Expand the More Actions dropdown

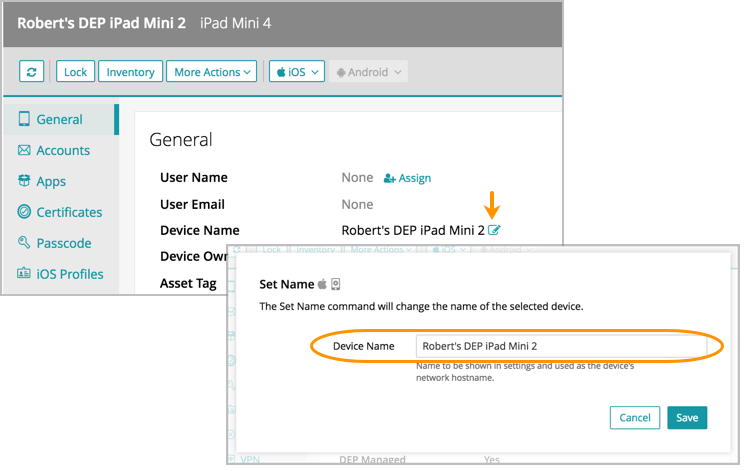[212, 72]
